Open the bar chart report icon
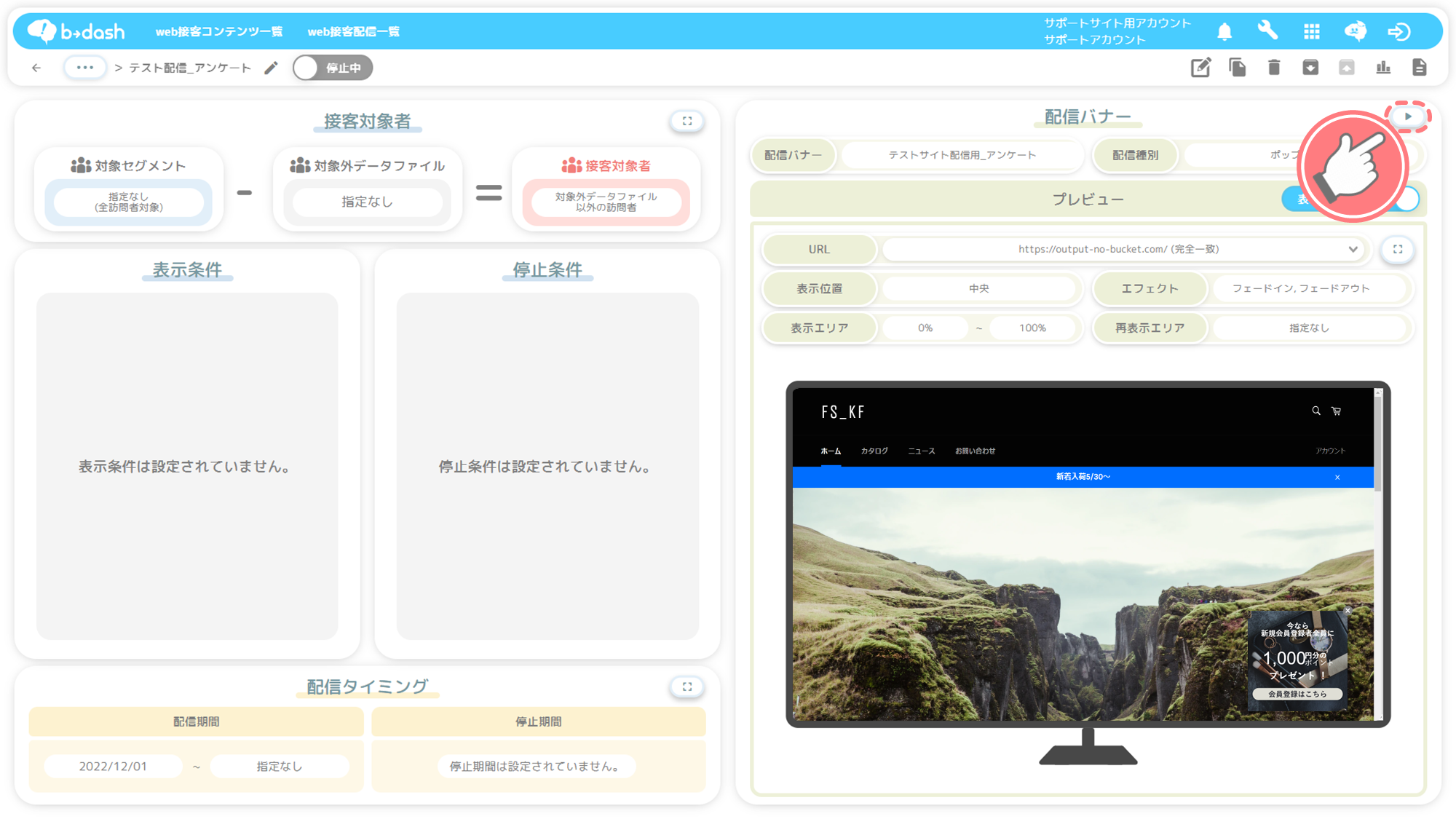The height and width of the screenshot is (819, 1456). (1383, 68)
